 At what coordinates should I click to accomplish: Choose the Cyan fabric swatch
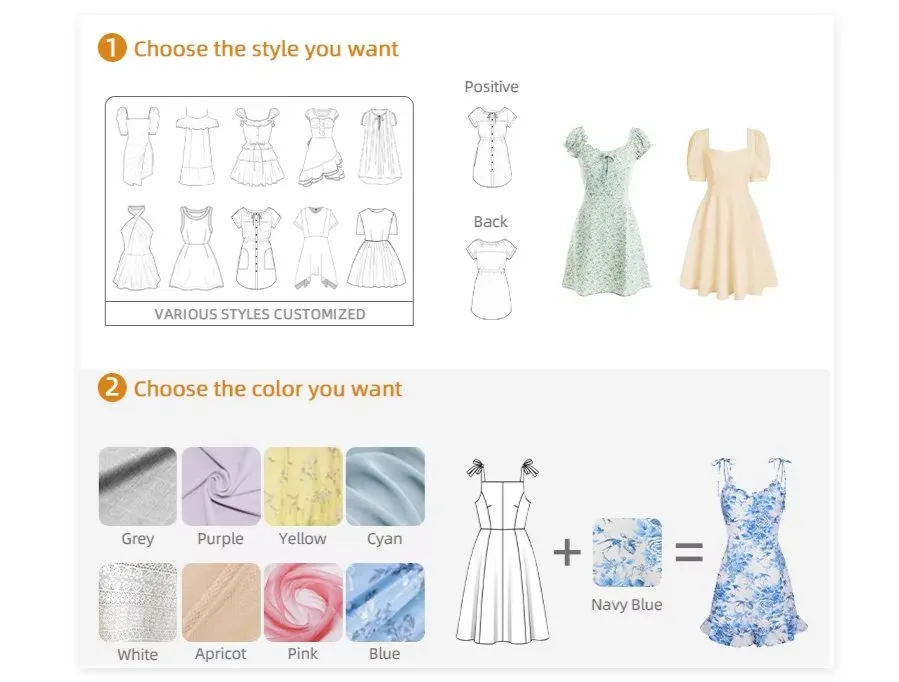pyautogui.click(x=385, y=486)
